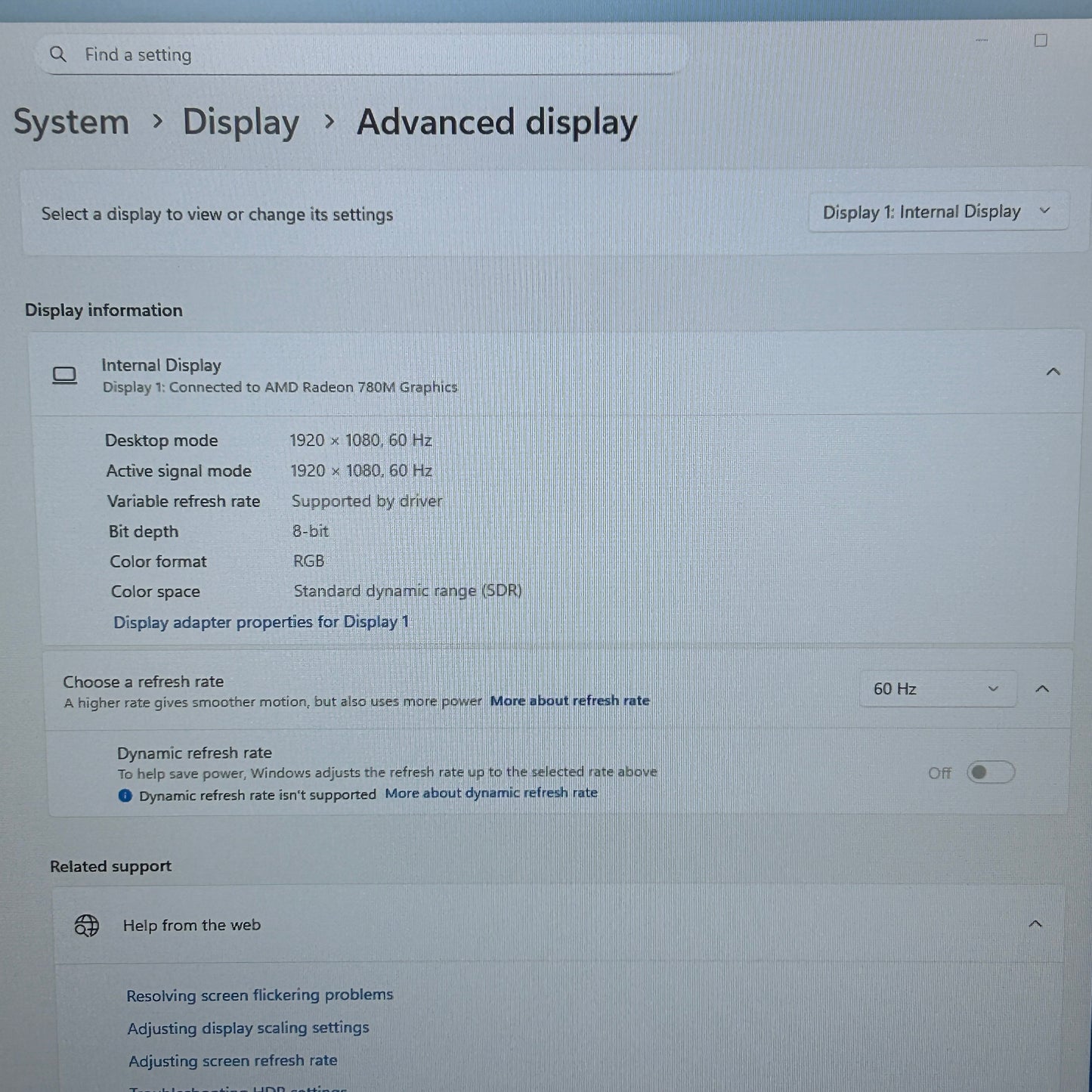This screenshot has height=1092, width=1092.
Task: Collapse the Internal Display information section
Action: 1052,371
